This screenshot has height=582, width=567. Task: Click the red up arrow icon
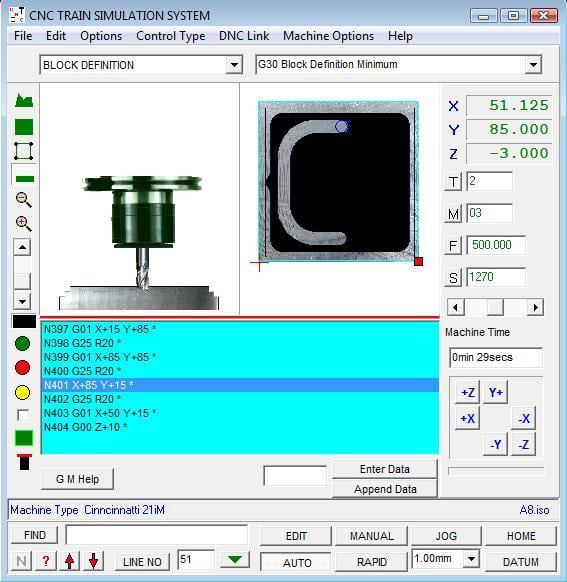tap(69, 560)
